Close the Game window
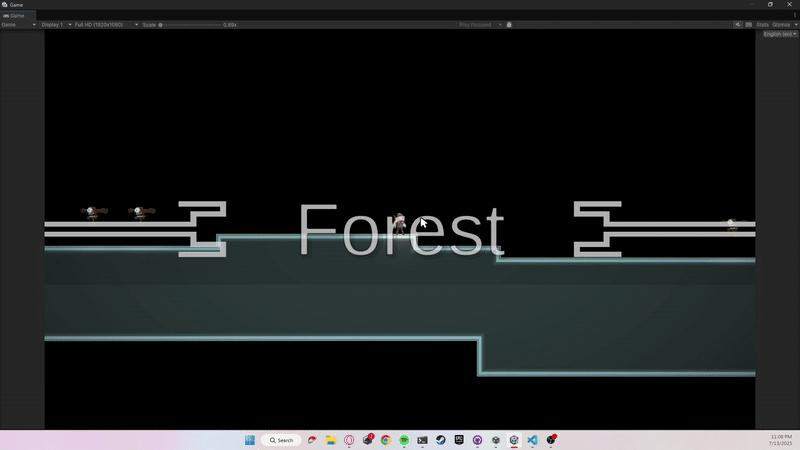This screenshot has width=800, height=450. point(789,5)
